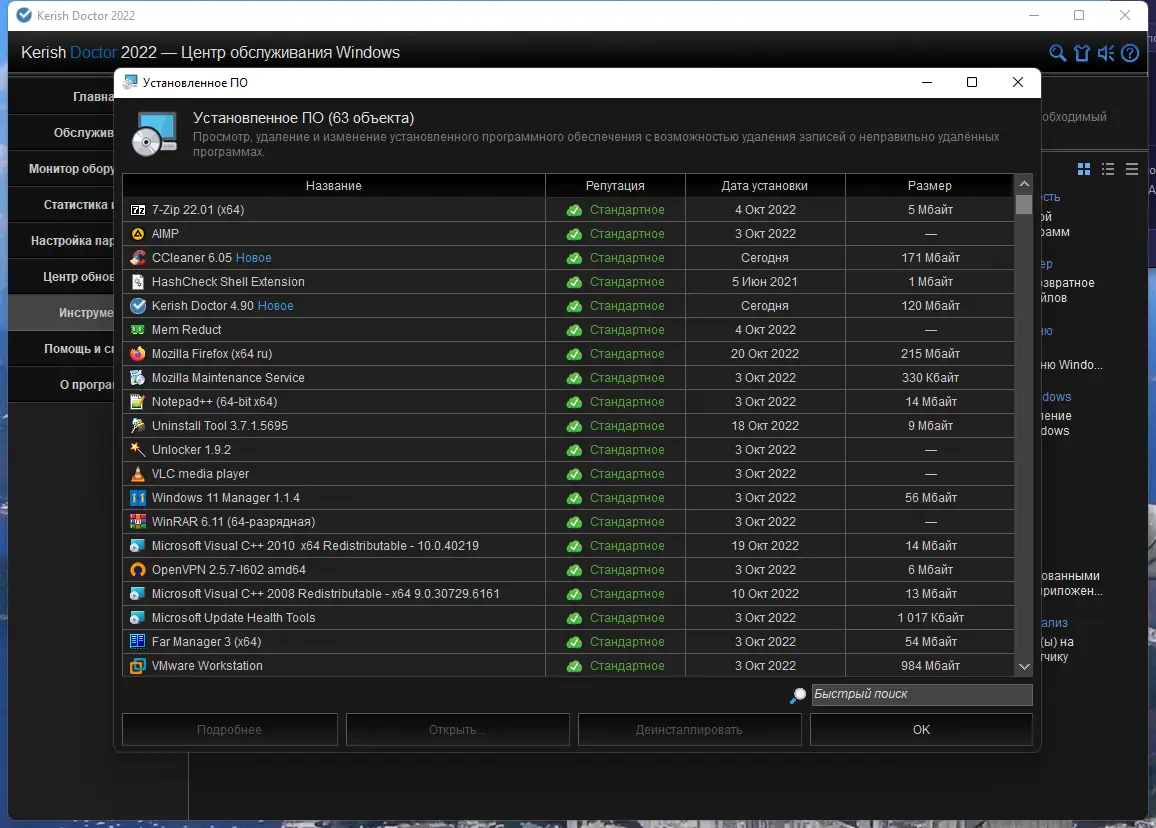Close the Установленное ПО dialog

tap(1017, 82)
